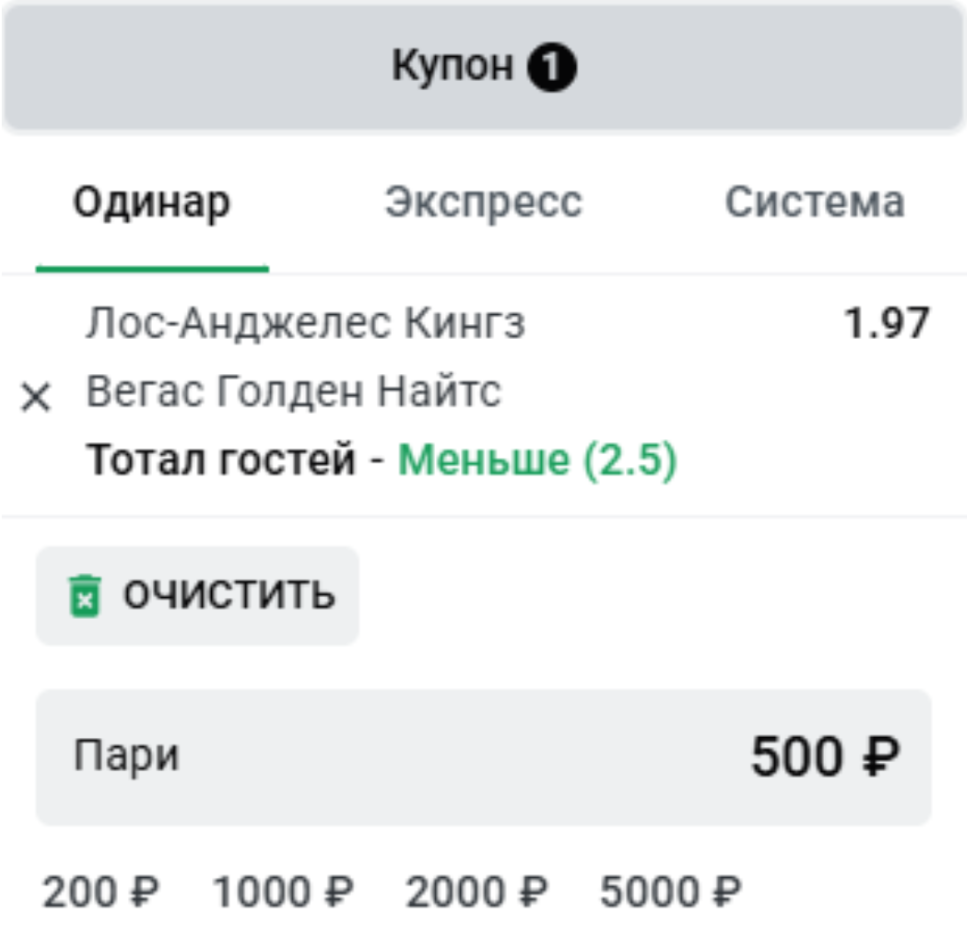Set the quick stake to 200 ₽
This screenshot has width=967, height=931.
point(101,892)
